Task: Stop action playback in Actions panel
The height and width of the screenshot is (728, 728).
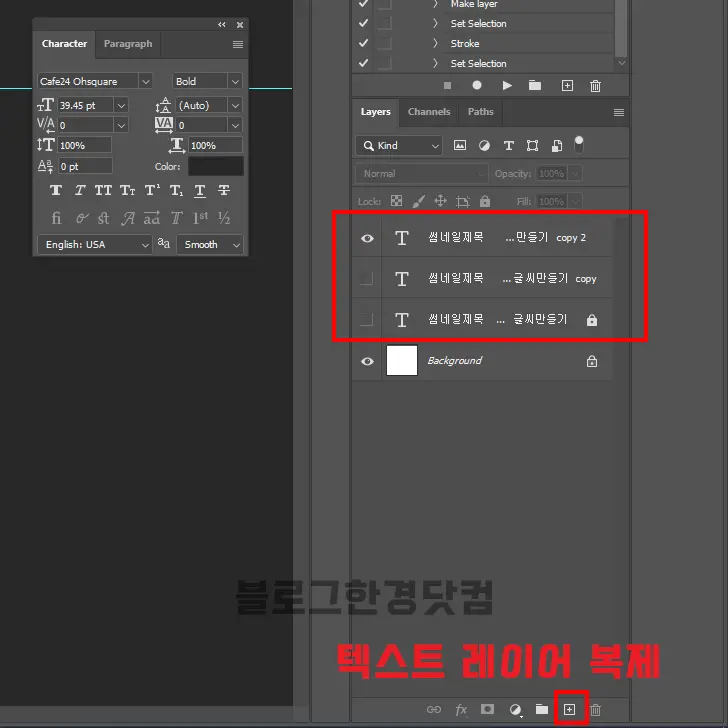Action: (x=447, y=85)
